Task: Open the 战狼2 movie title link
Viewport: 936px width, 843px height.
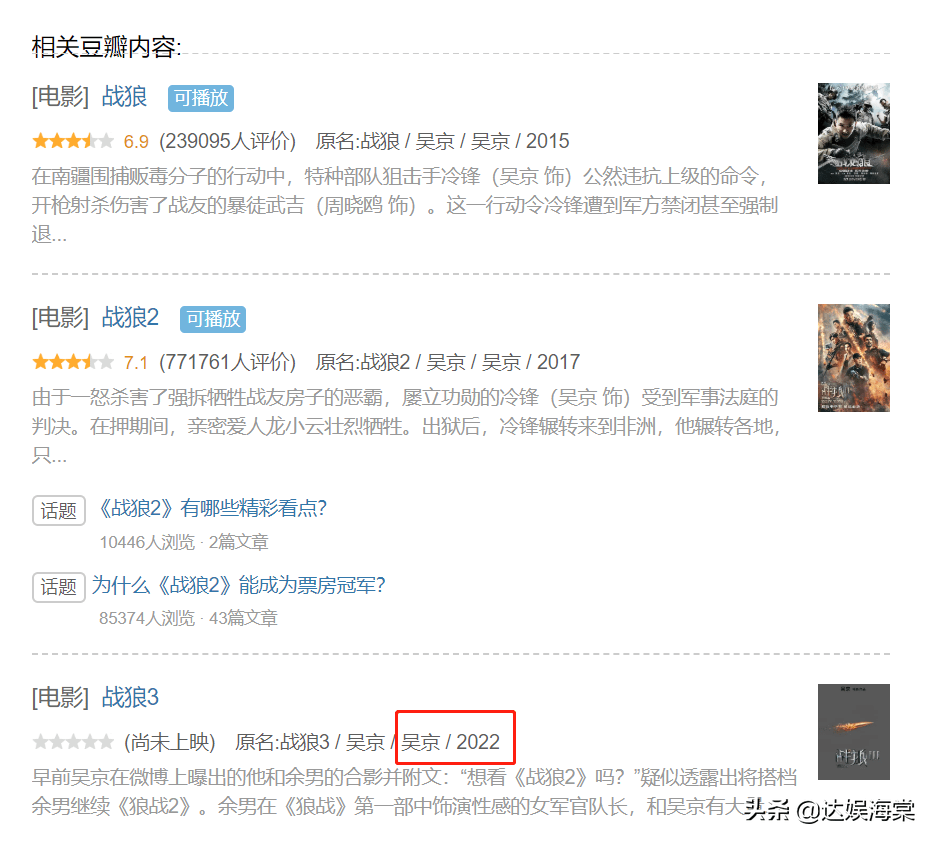Action: pos(130,318)
